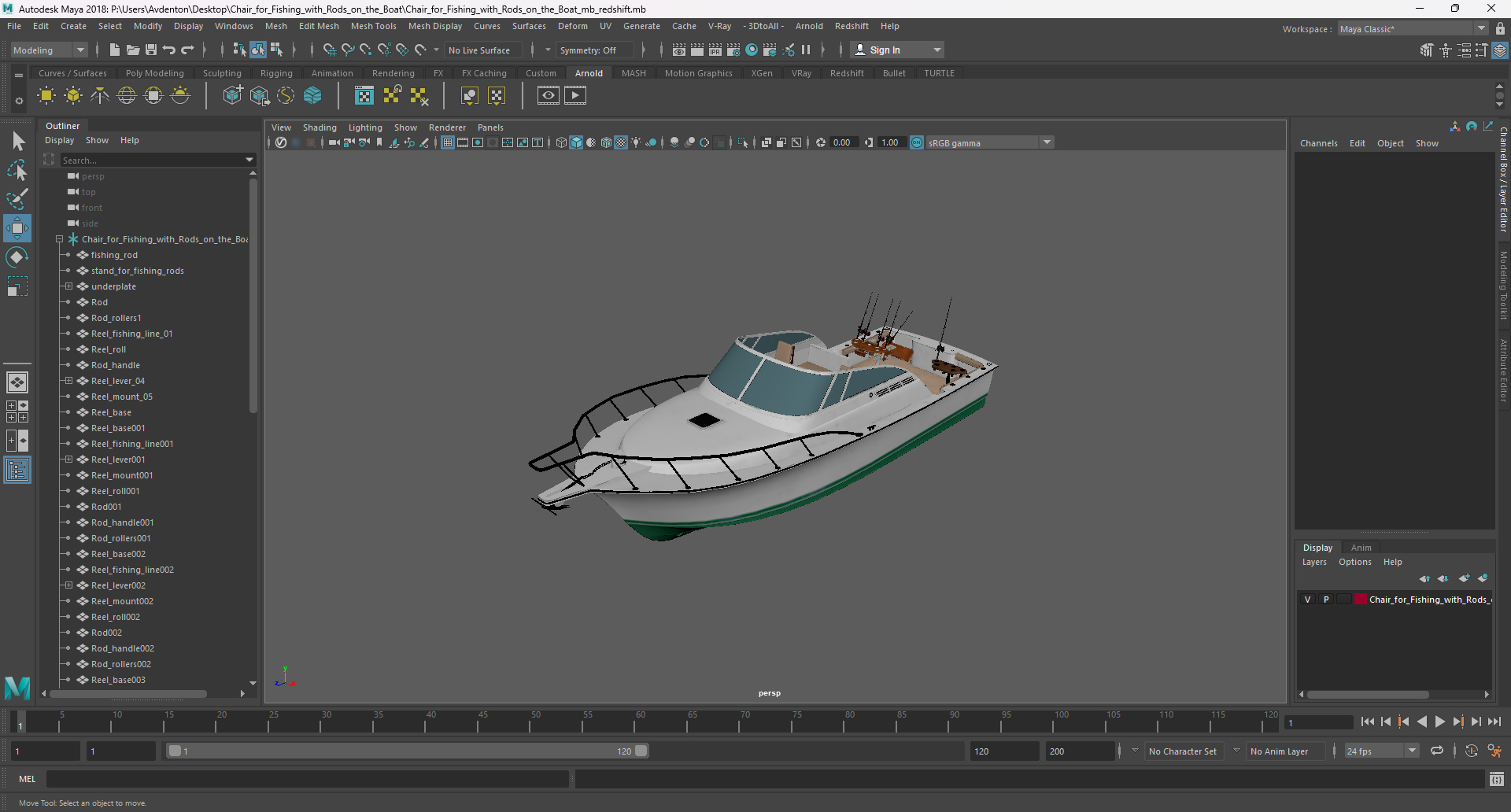Image resolution: width=1511 pixels, height=812 pixels.
Task: Create Arnold skydome light from shelf
Action: pyautogui.click(x=127, y=96)
